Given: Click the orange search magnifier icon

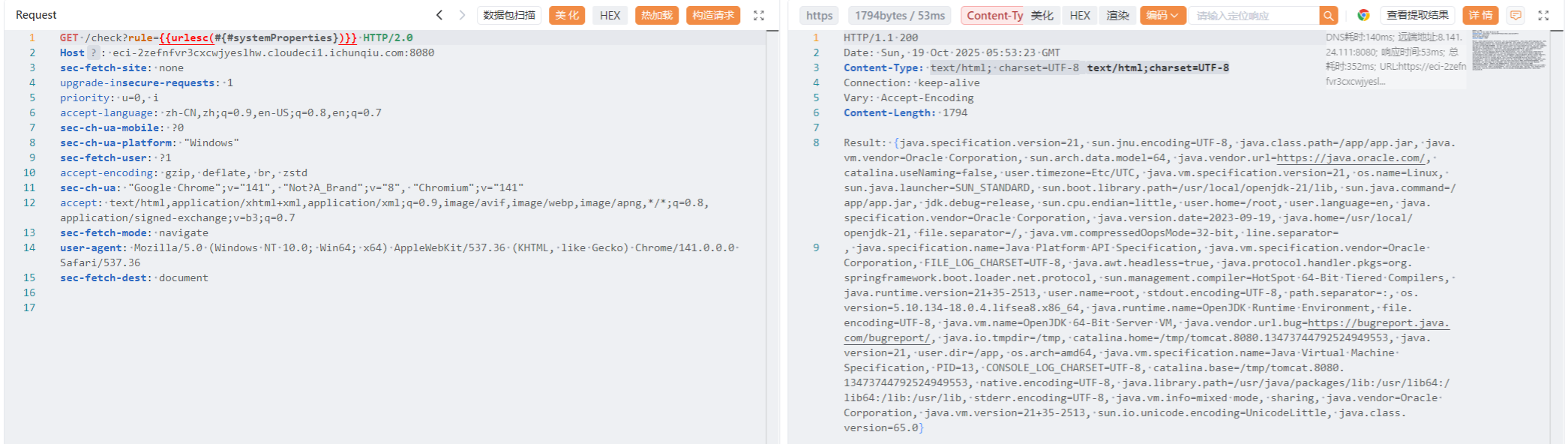Looking at the screenshot, I should 1329,15.
